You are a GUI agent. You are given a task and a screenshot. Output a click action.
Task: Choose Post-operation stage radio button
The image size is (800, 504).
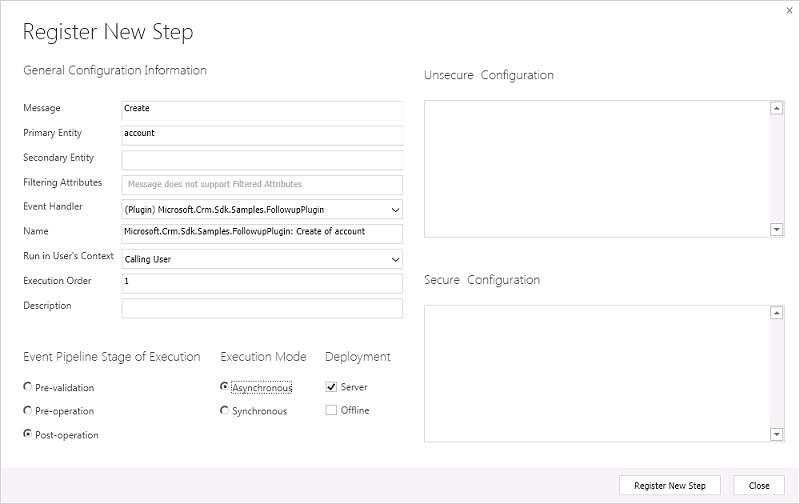coord(27,435)
